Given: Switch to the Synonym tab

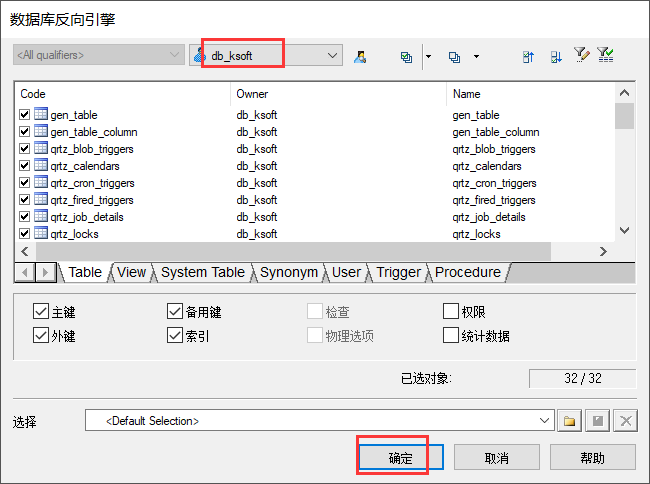Looking at the screenshot, I should [289, 272].
